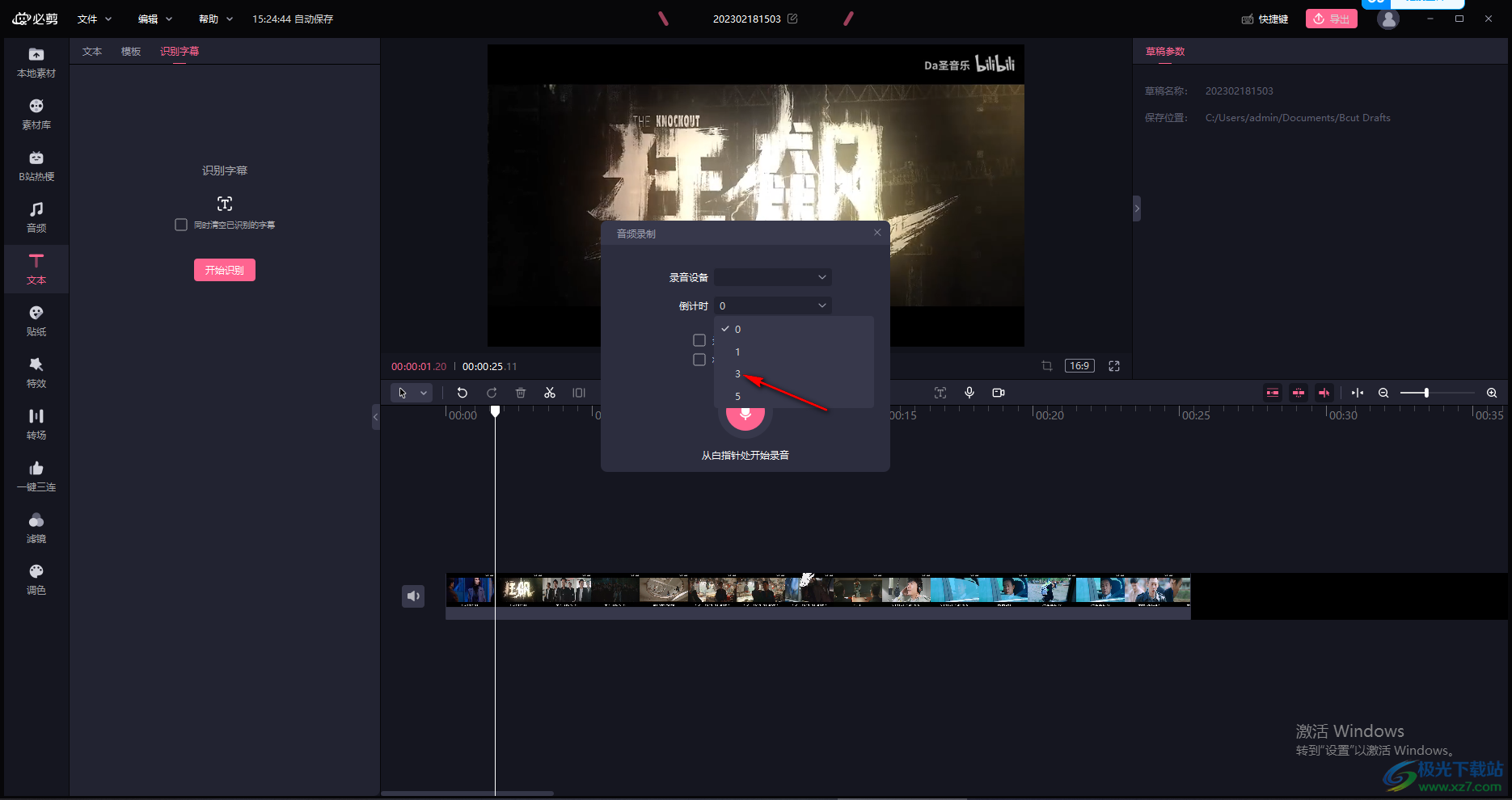
Task: Click the horizontal timeline scrollbar
Action: pyautogui.click(x=467, y=794)
